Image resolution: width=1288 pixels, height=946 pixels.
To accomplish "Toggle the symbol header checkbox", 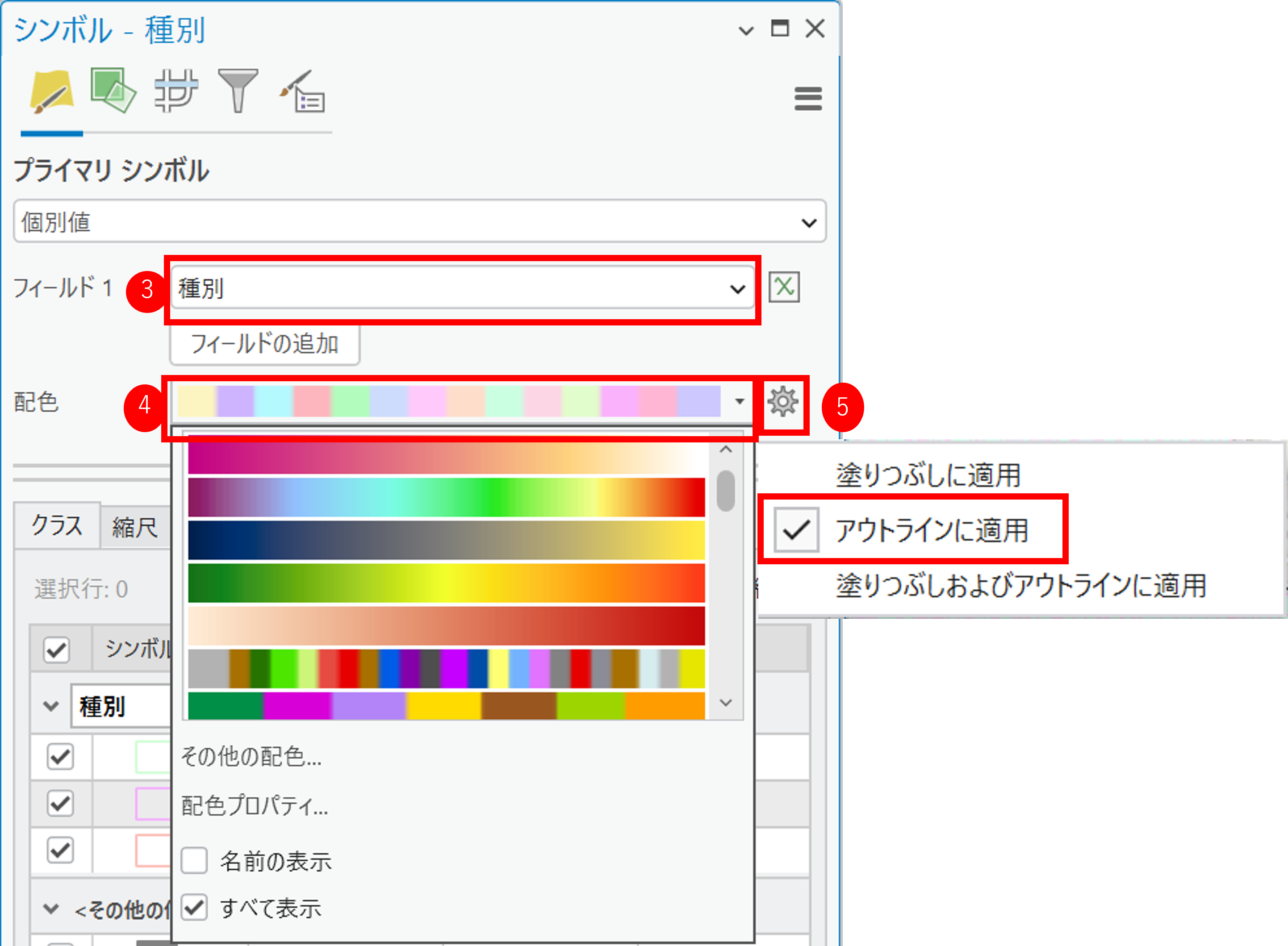I will coord(57,650).
